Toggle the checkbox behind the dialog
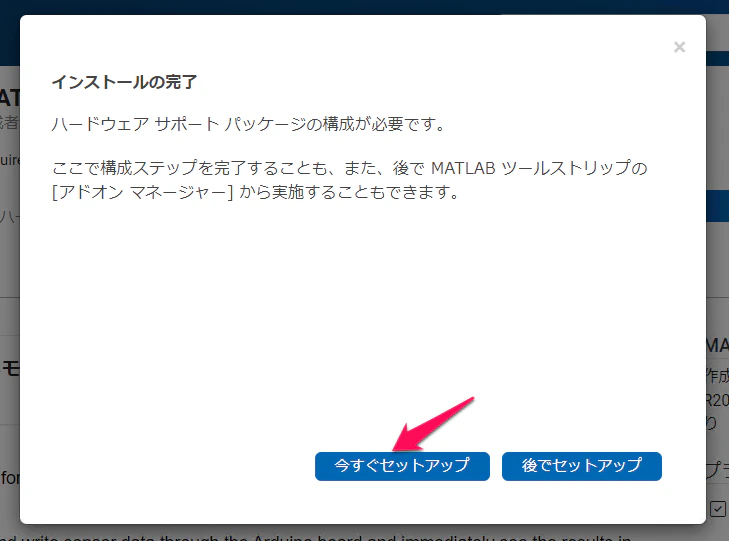This screenshot has width=729, height=541. 718,508
